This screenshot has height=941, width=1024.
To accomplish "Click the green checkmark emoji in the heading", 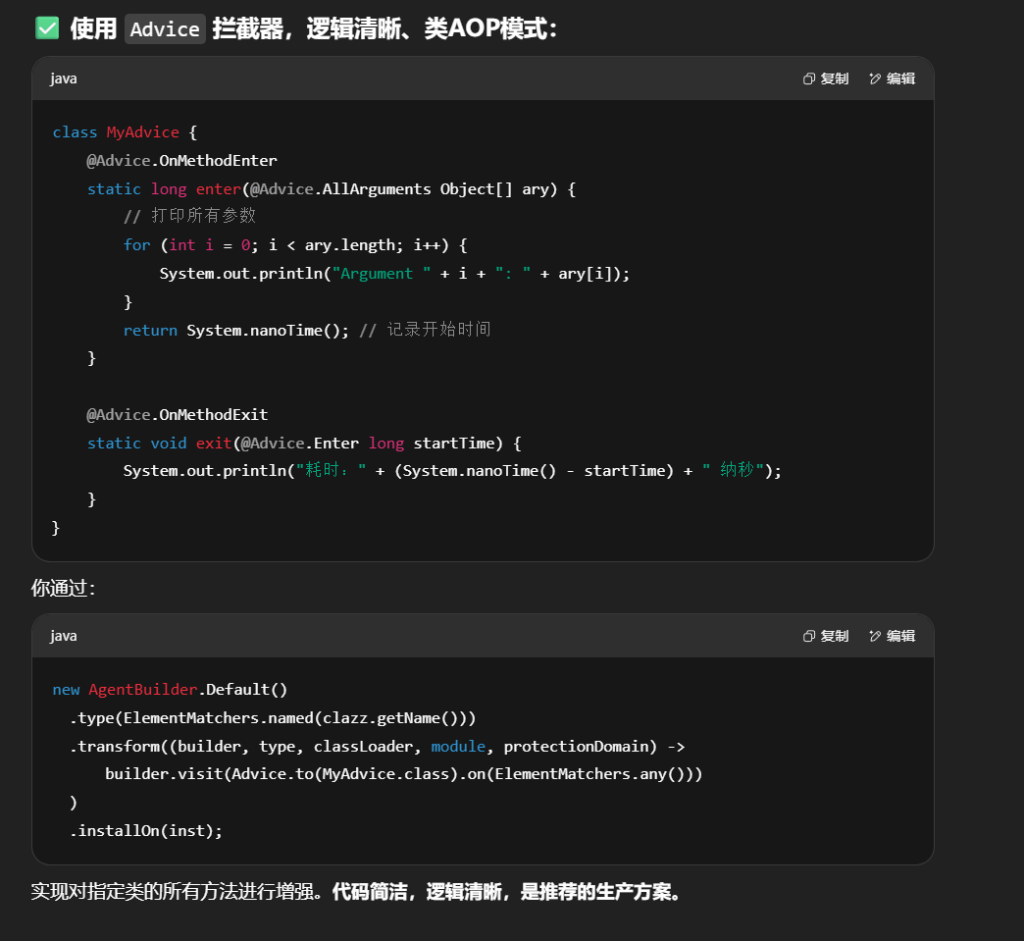I will 47,28.
